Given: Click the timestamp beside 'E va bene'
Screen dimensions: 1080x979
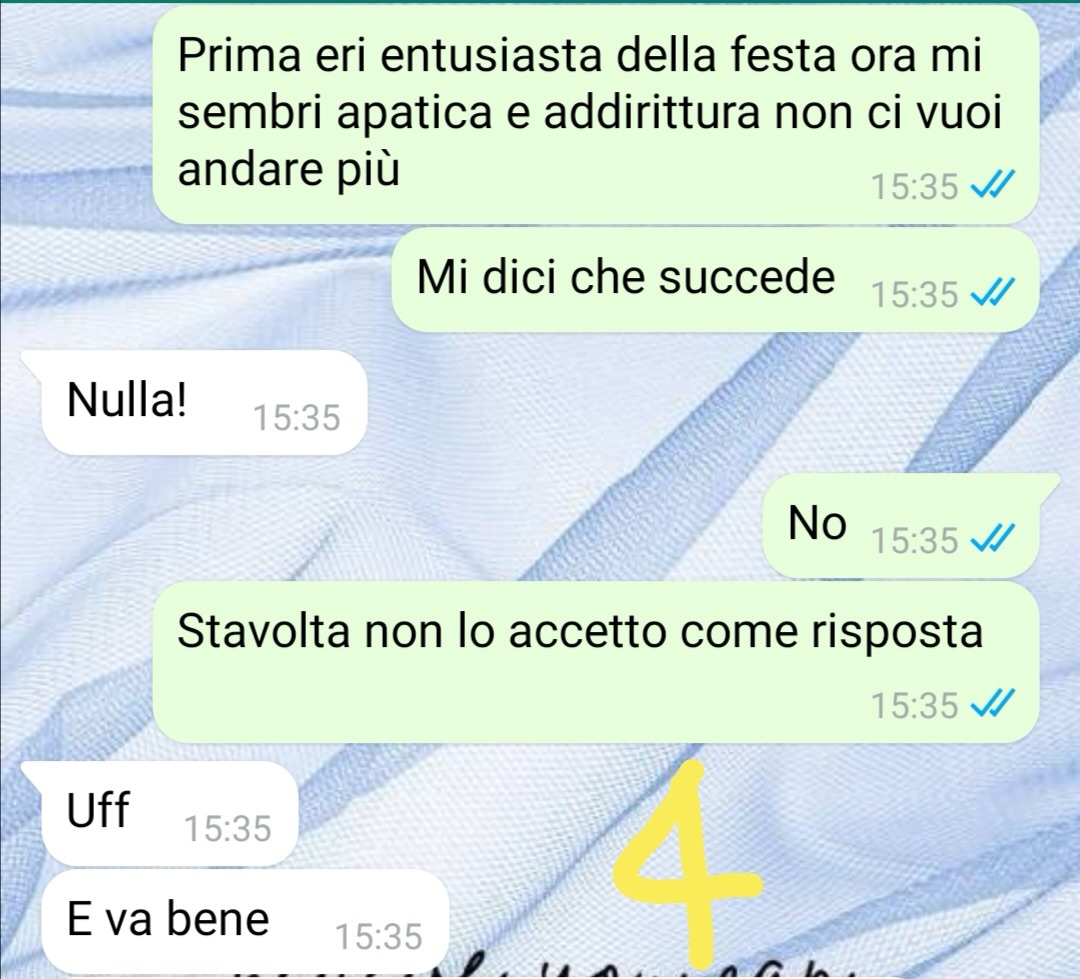Looking at the screenshot, I should (x=379, y=937).
